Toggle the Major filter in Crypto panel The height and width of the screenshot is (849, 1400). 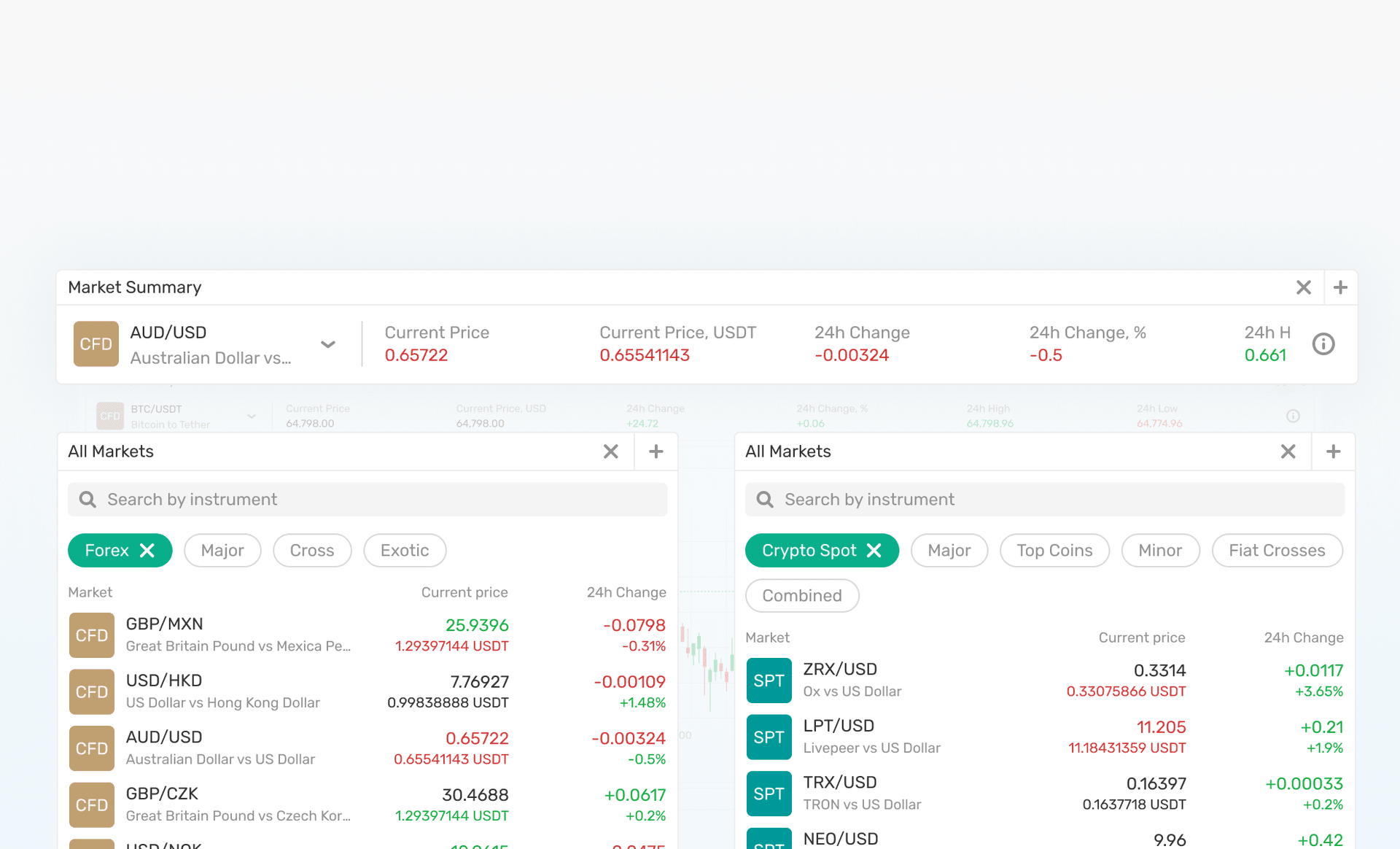point(949,551)
